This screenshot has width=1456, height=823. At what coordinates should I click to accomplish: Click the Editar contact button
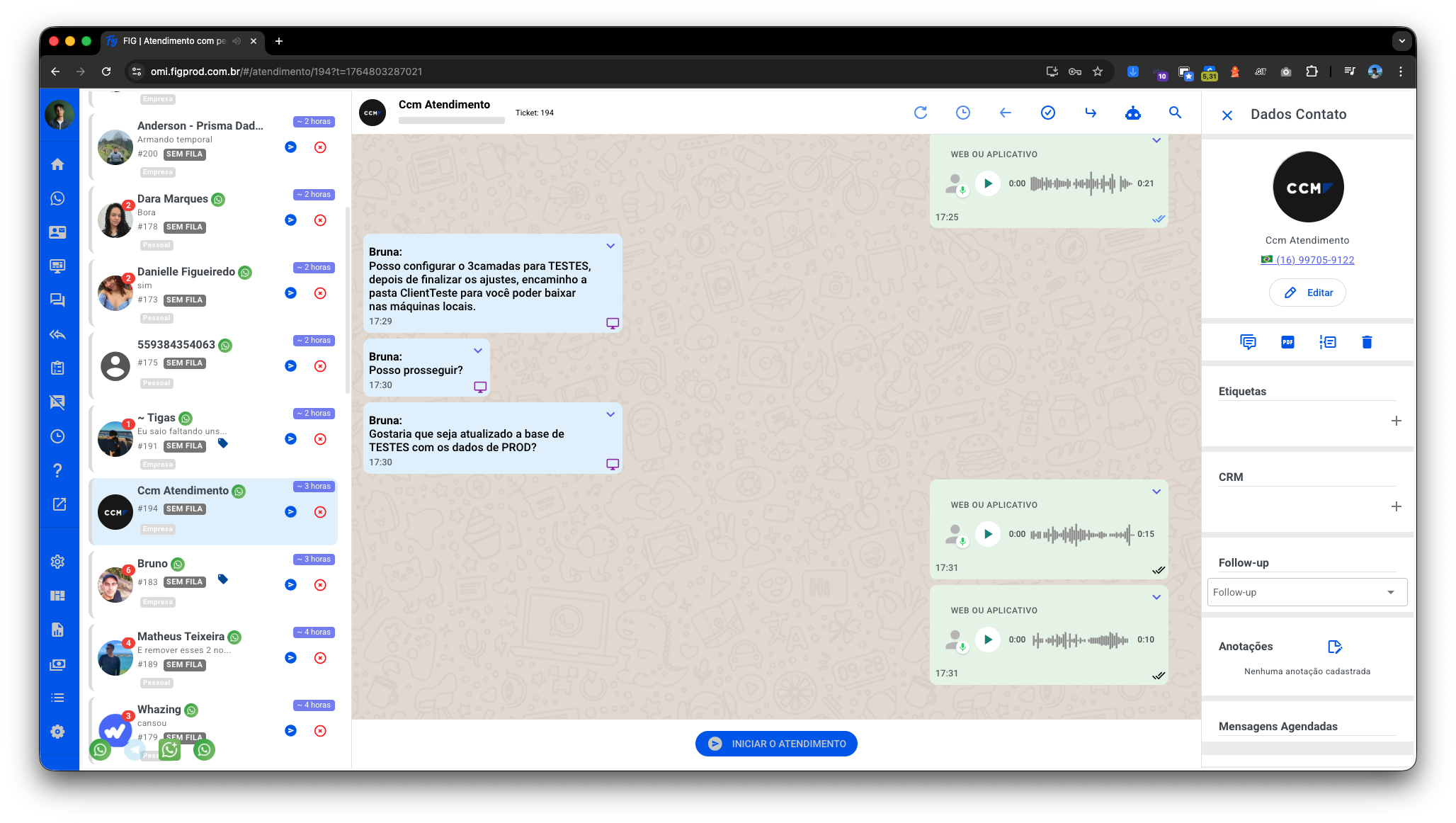coord(1307,293)
